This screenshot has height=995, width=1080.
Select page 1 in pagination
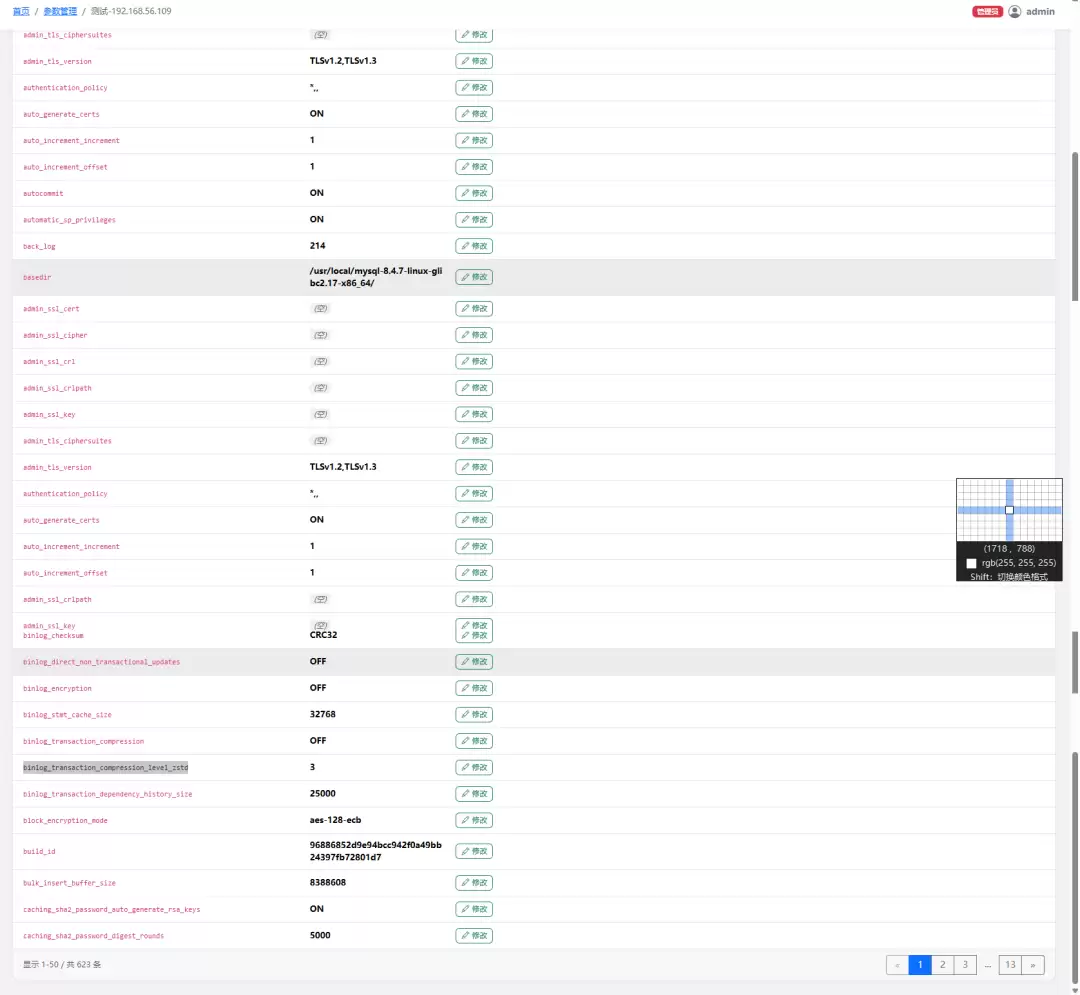pyautogui.click(x=920, y=965)
